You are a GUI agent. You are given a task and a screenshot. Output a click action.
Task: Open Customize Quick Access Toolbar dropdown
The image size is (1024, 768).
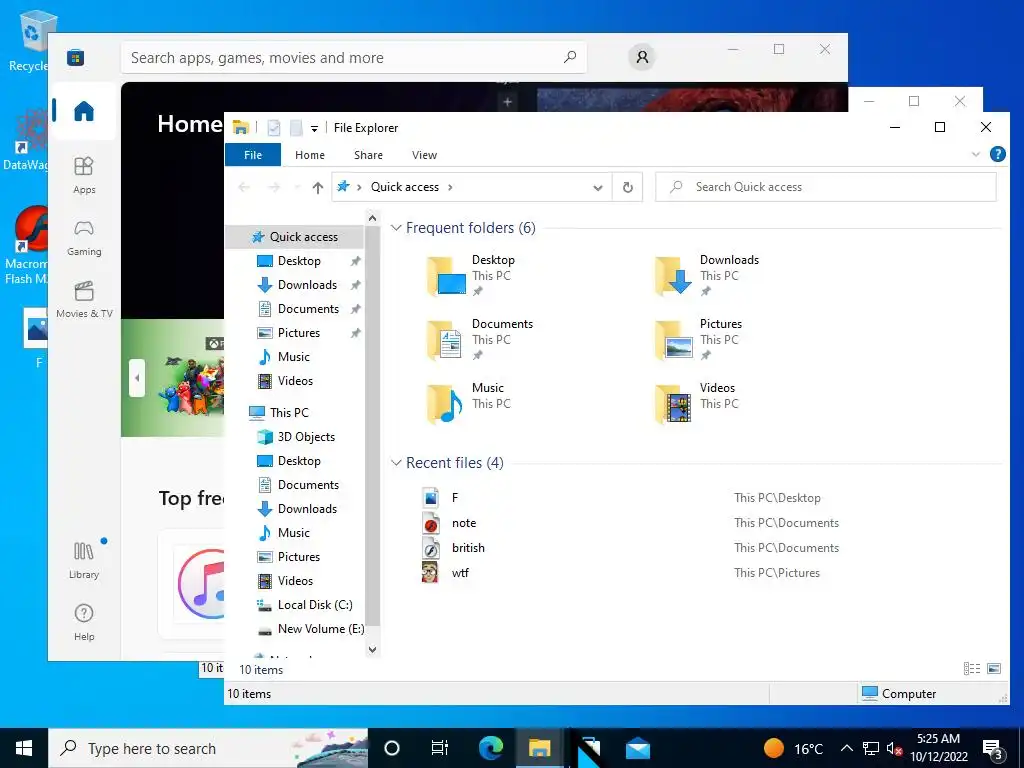point(314,129)
